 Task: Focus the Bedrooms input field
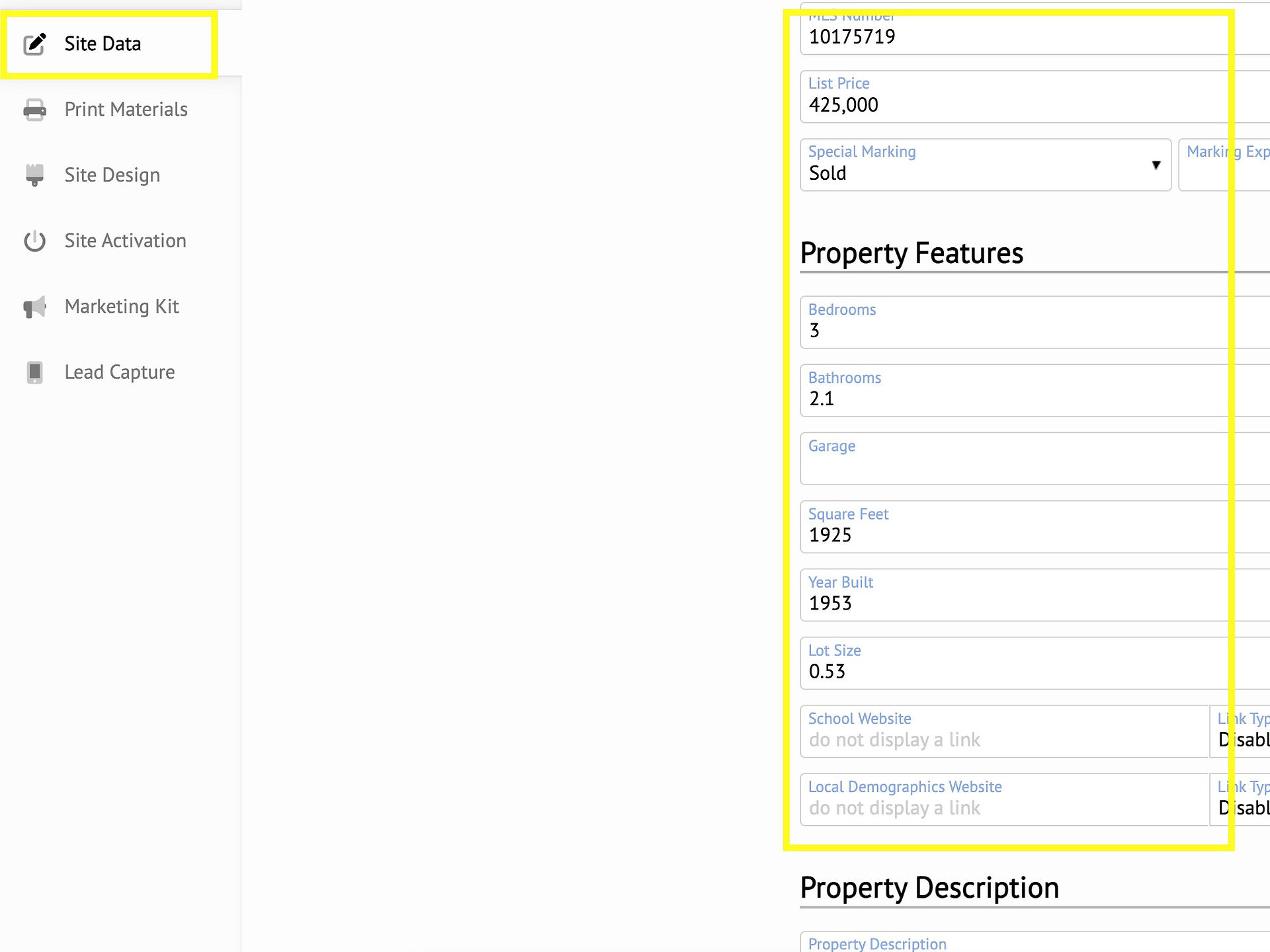(x=1035, y=322)
